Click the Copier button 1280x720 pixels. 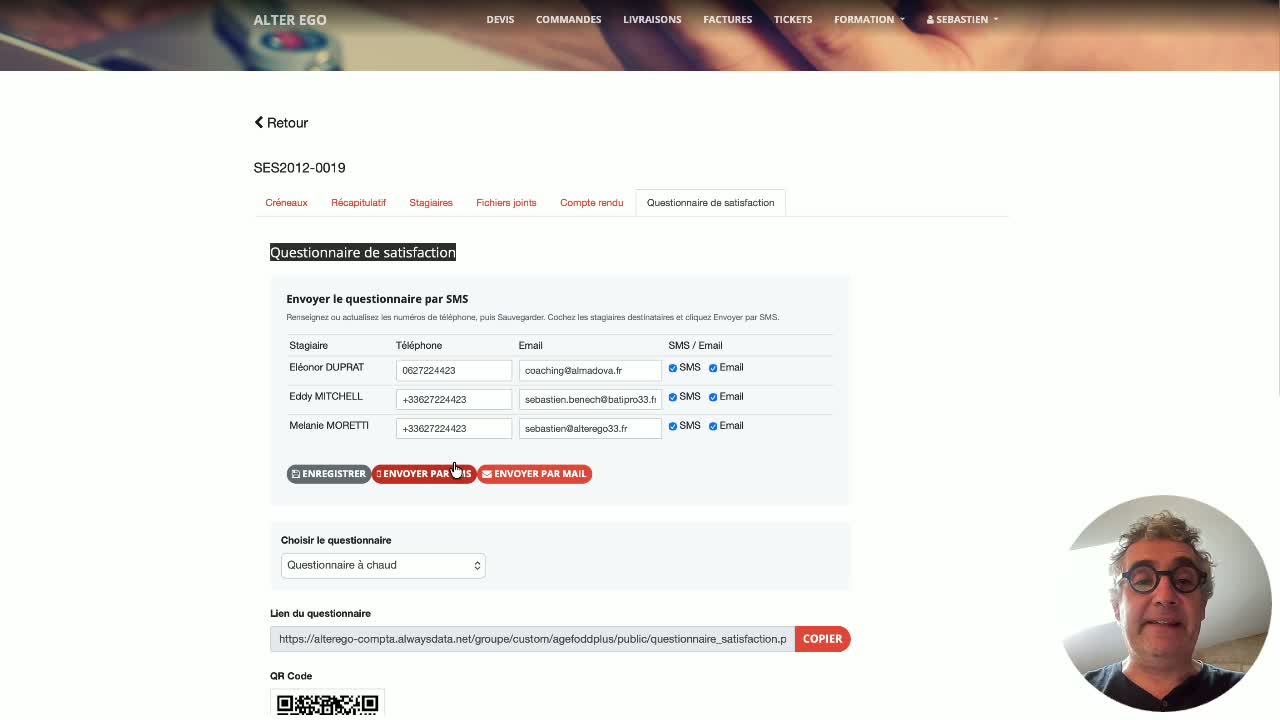pyautogui.click(x=822, y=639)
